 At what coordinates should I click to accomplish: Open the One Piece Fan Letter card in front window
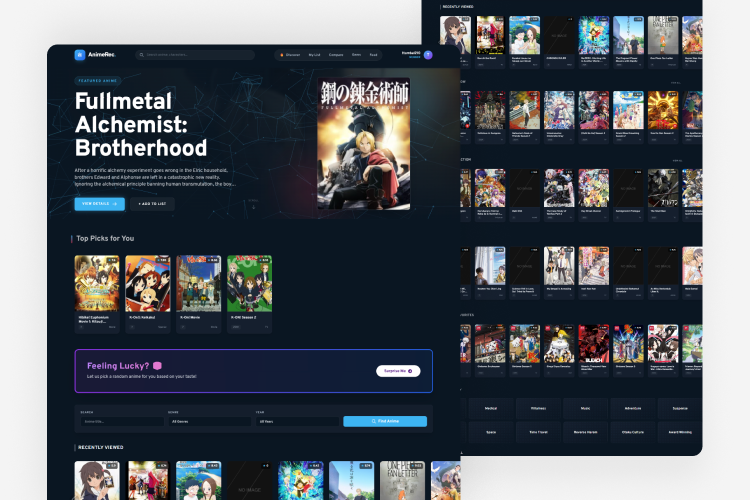[402, 480]
